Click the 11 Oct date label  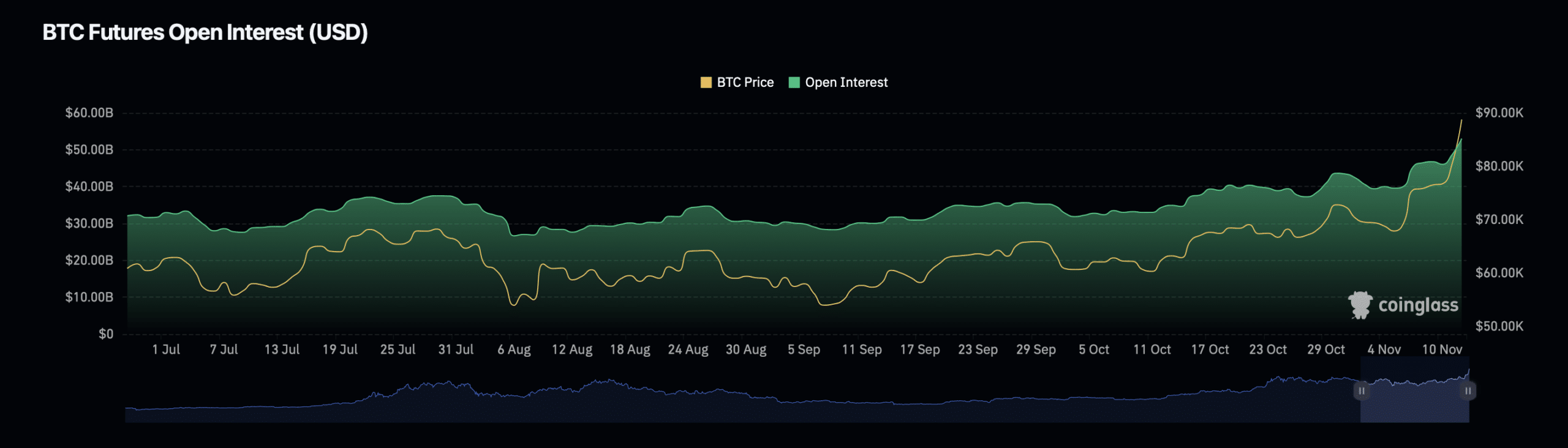click(1152, 349)
